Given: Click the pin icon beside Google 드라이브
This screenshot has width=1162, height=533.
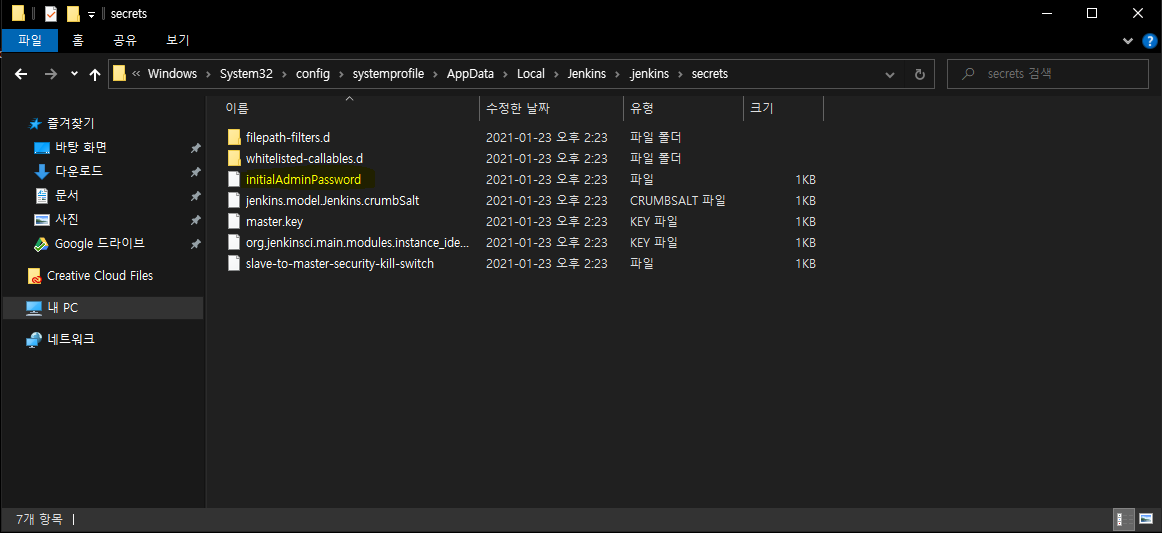Looking at the screenshot, I should click(195, 244).
